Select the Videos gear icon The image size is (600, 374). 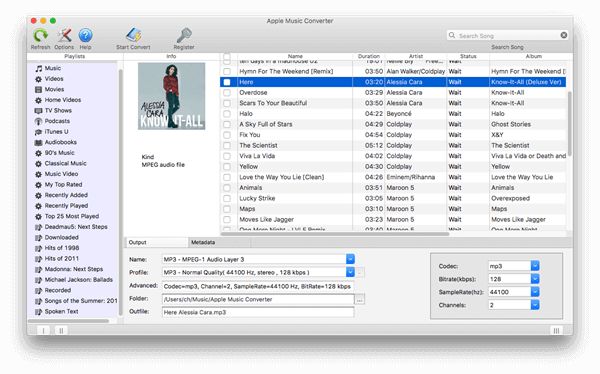[39, 79]
